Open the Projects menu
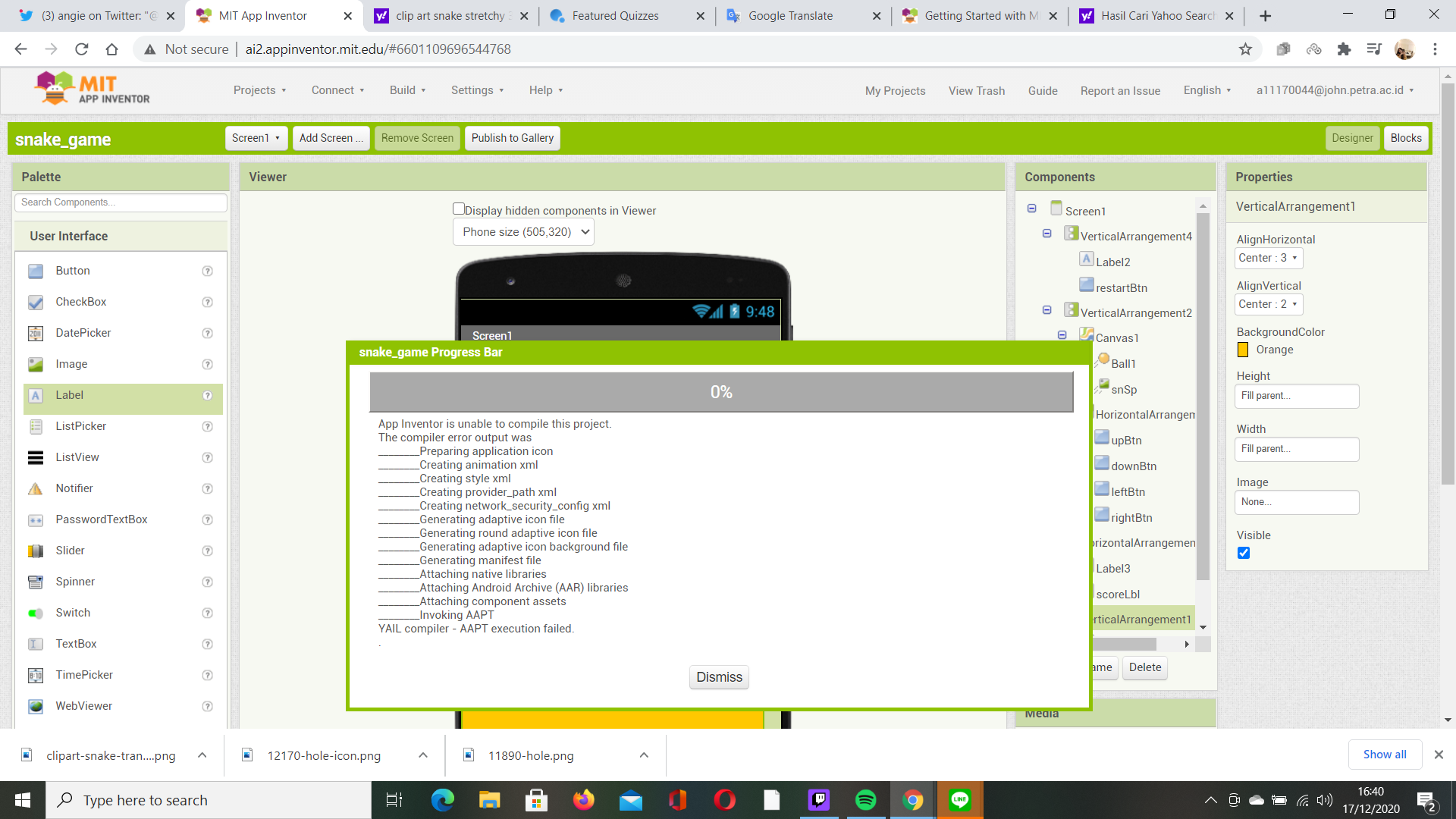Screen dimensions: 1456x819 [258, 90]
